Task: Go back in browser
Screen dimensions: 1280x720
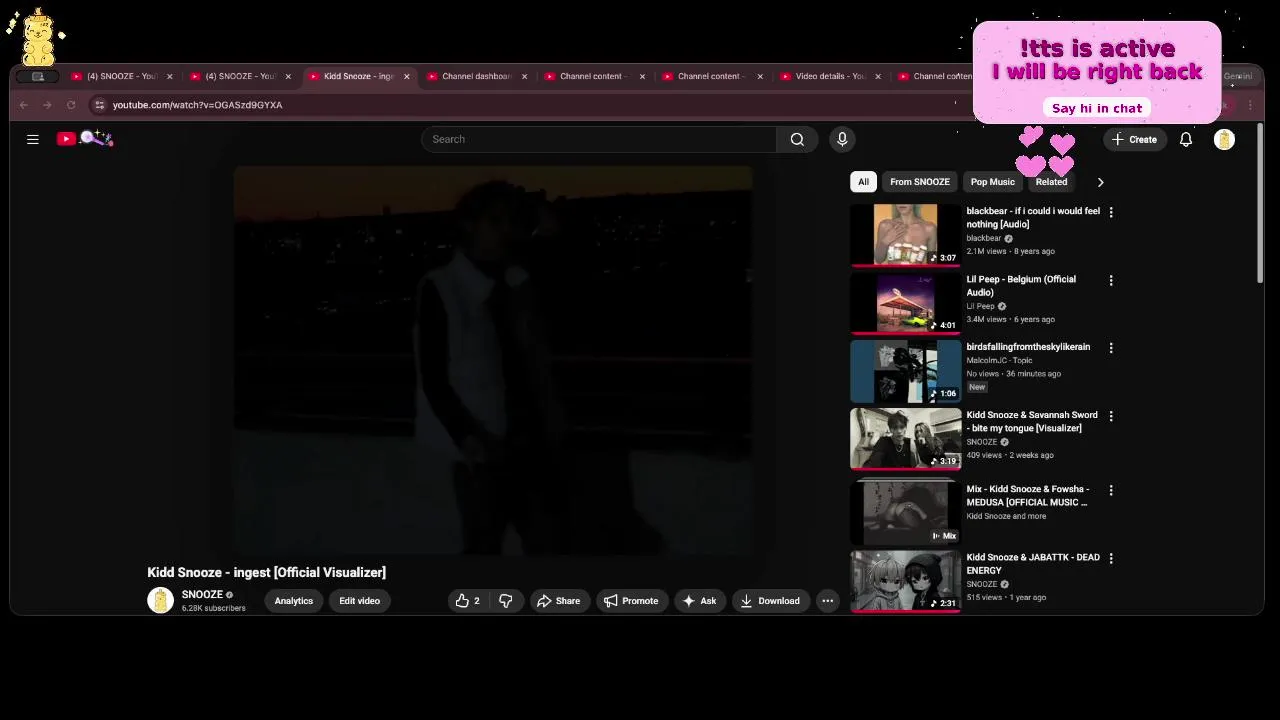Action: tap(24, 105)
